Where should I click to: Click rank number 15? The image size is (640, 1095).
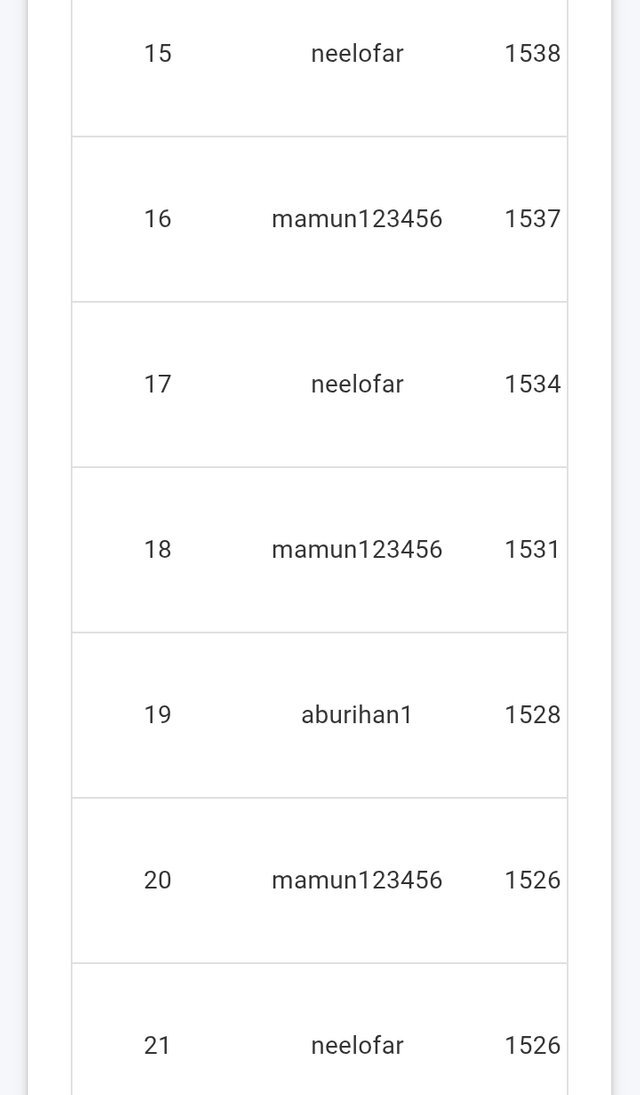[157, 54]
